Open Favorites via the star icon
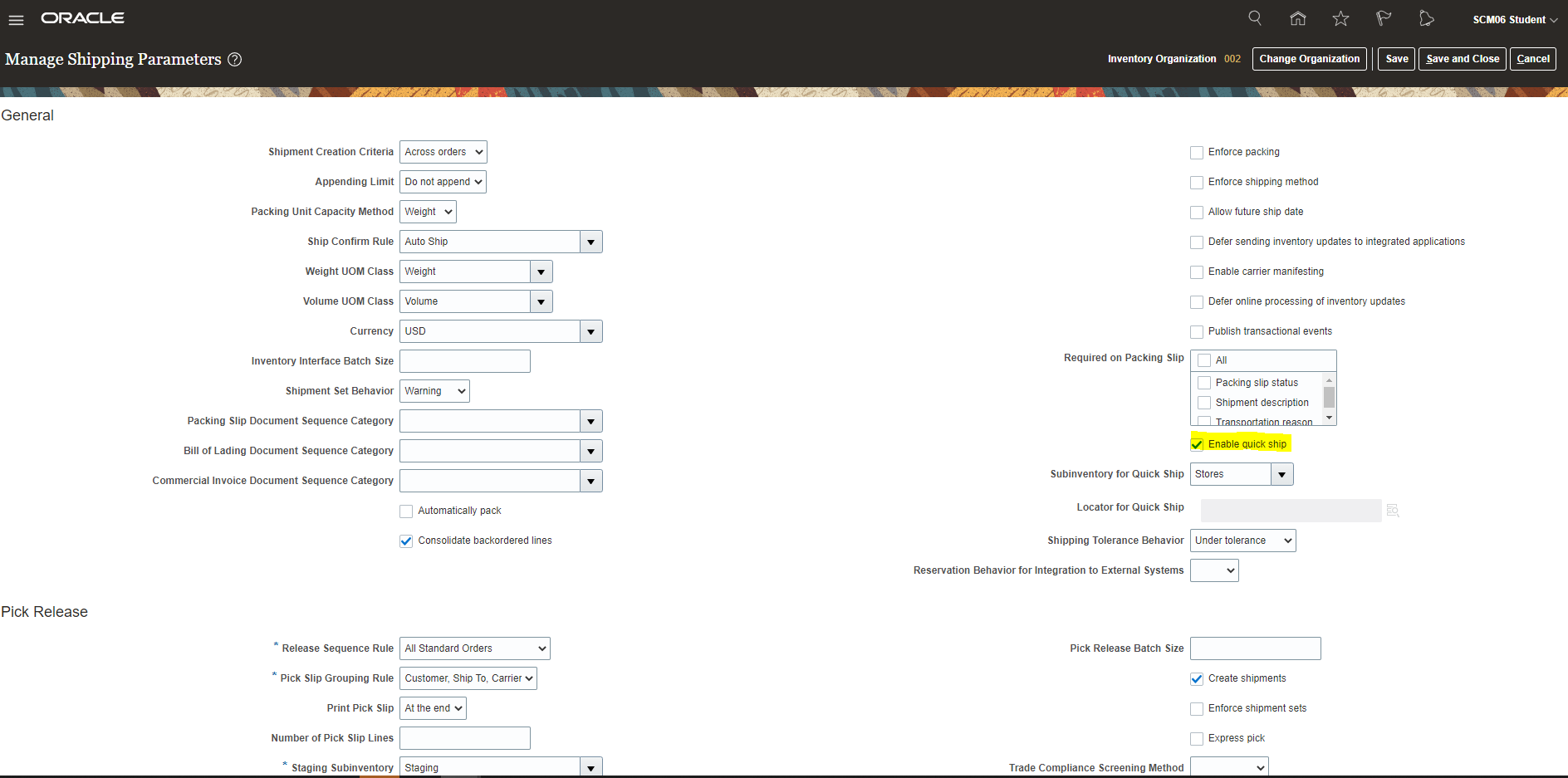This screenshot has height=778, width=1568. pyautogui.click(x=1341, y=17)
